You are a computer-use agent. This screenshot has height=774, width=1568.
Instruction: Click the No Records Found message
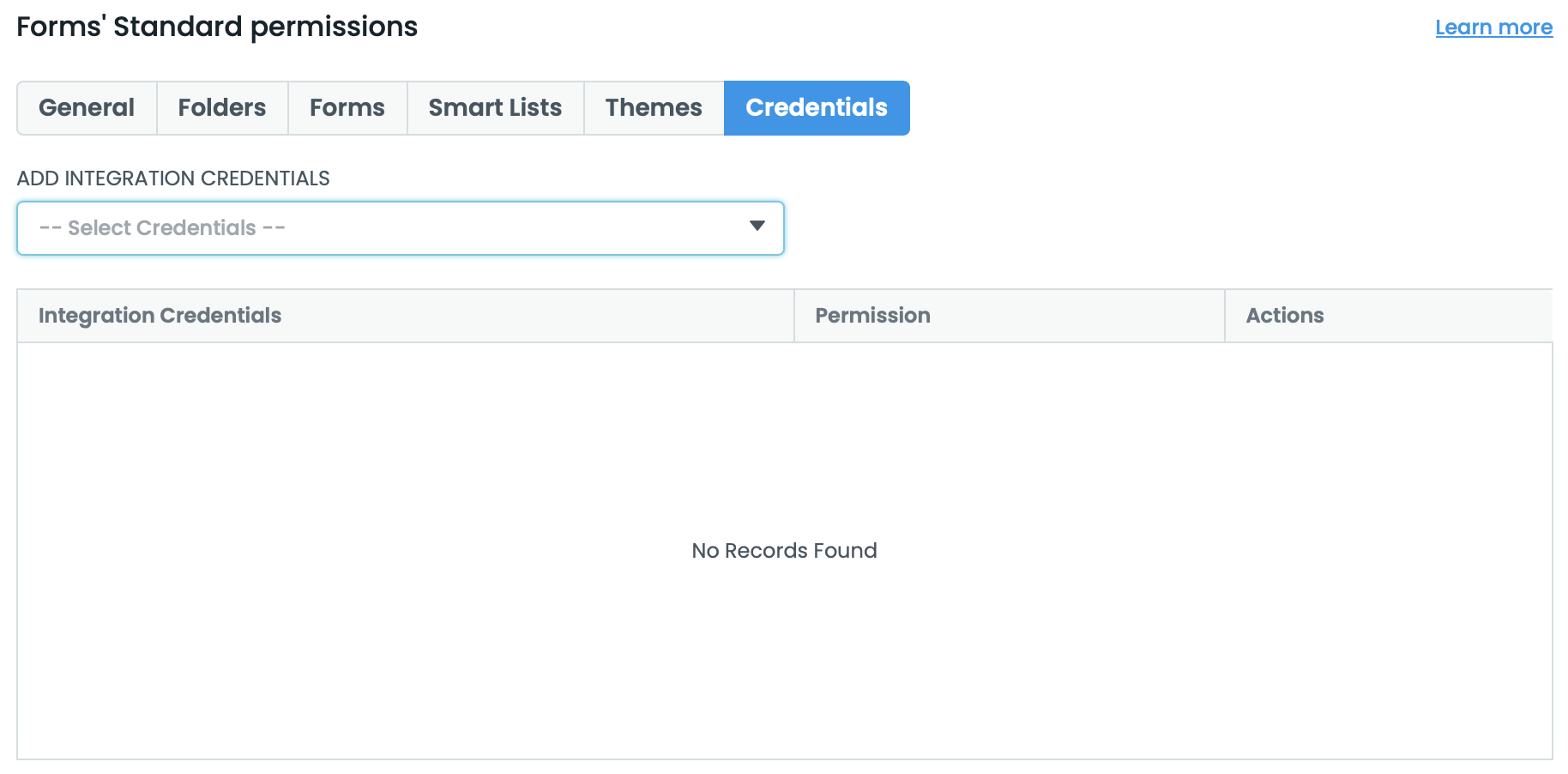click(783, 550)
